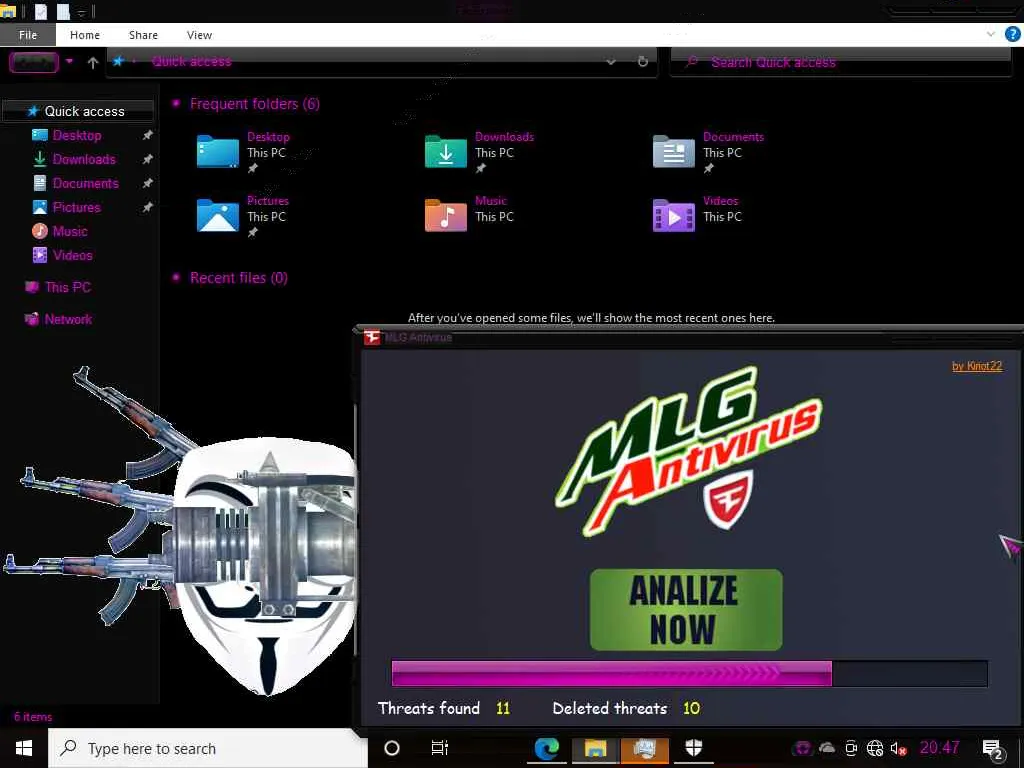1024x768 pixels.
Task: Switch to the View ribbon tab
Action: (199, 35)
